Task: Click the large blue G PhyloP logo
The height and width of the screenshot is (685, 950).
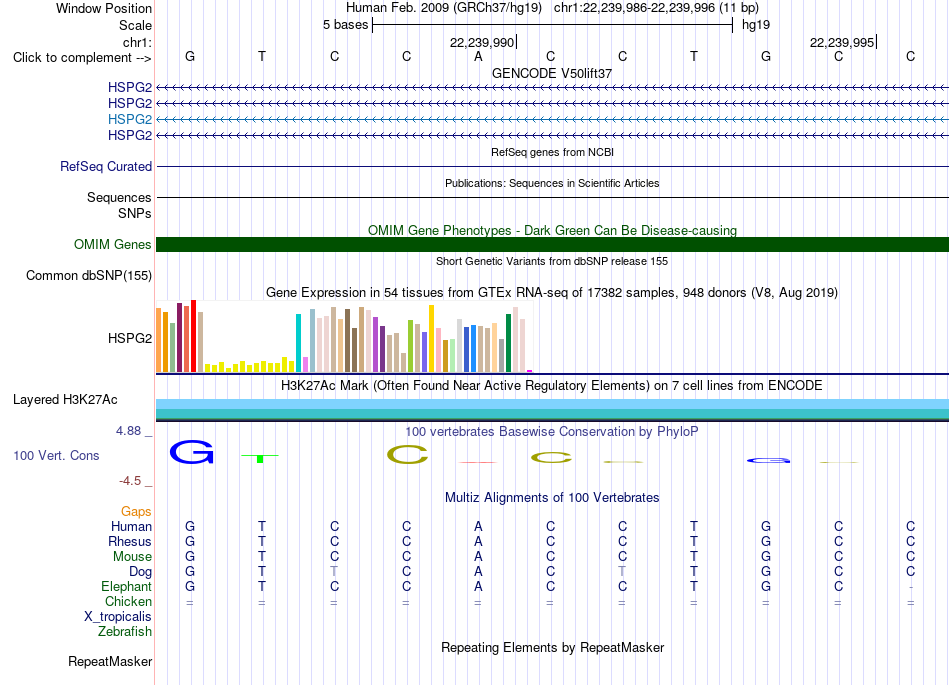Action: (x=191, y=452)
